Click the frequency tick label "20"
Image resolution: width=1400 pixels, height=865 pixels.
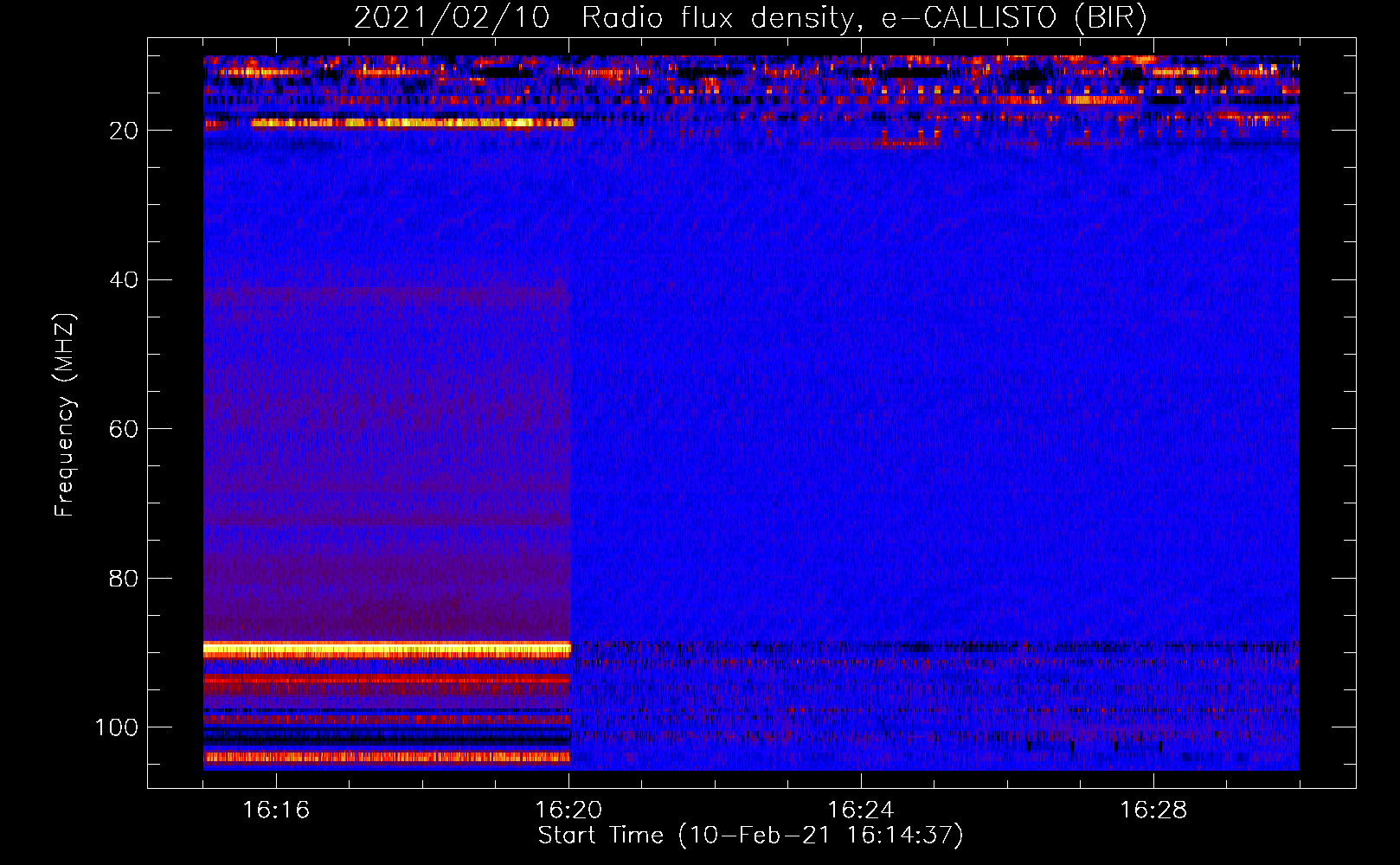(124, 131)
